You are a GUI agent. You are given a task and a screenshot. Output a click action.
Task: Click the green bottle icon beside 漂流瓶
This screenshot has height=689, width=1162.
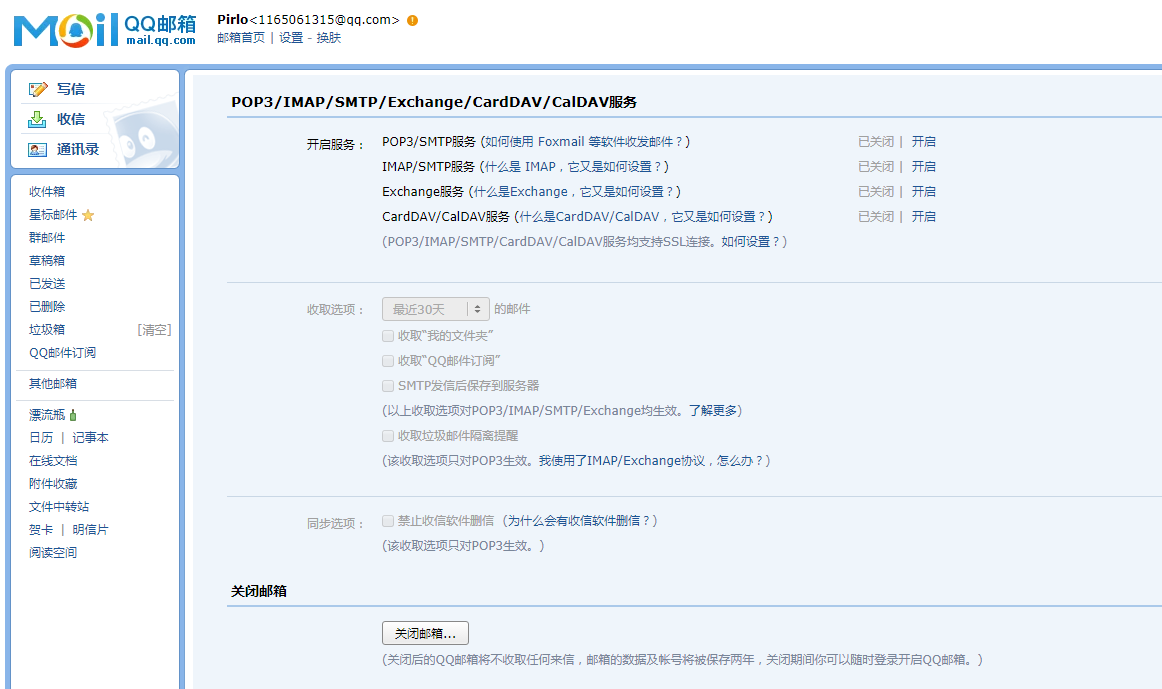pos(73,415)
